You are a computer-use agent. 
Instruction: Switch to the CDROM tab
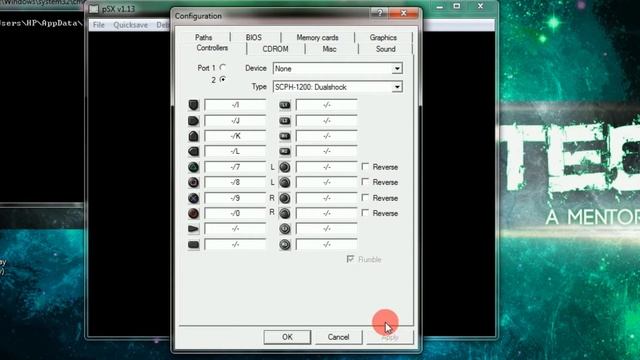[275, 49]
